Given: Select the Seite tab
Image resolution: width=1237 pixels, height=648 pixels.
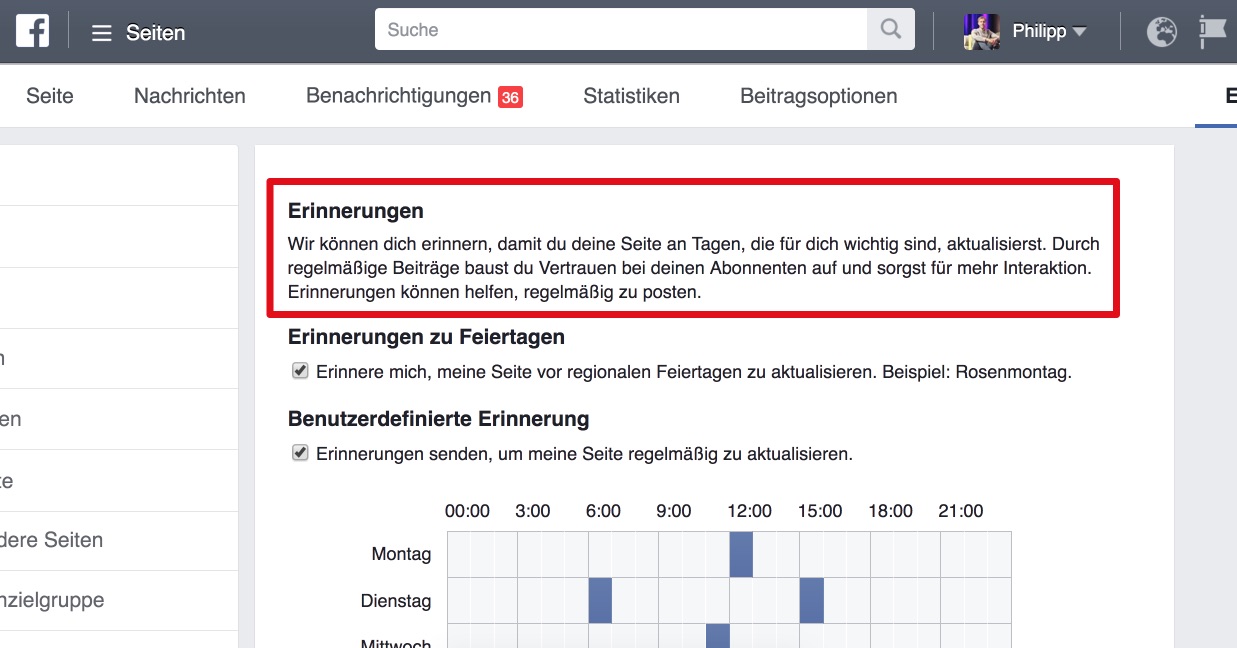Looking at the screenshot, I should (50, 96).
